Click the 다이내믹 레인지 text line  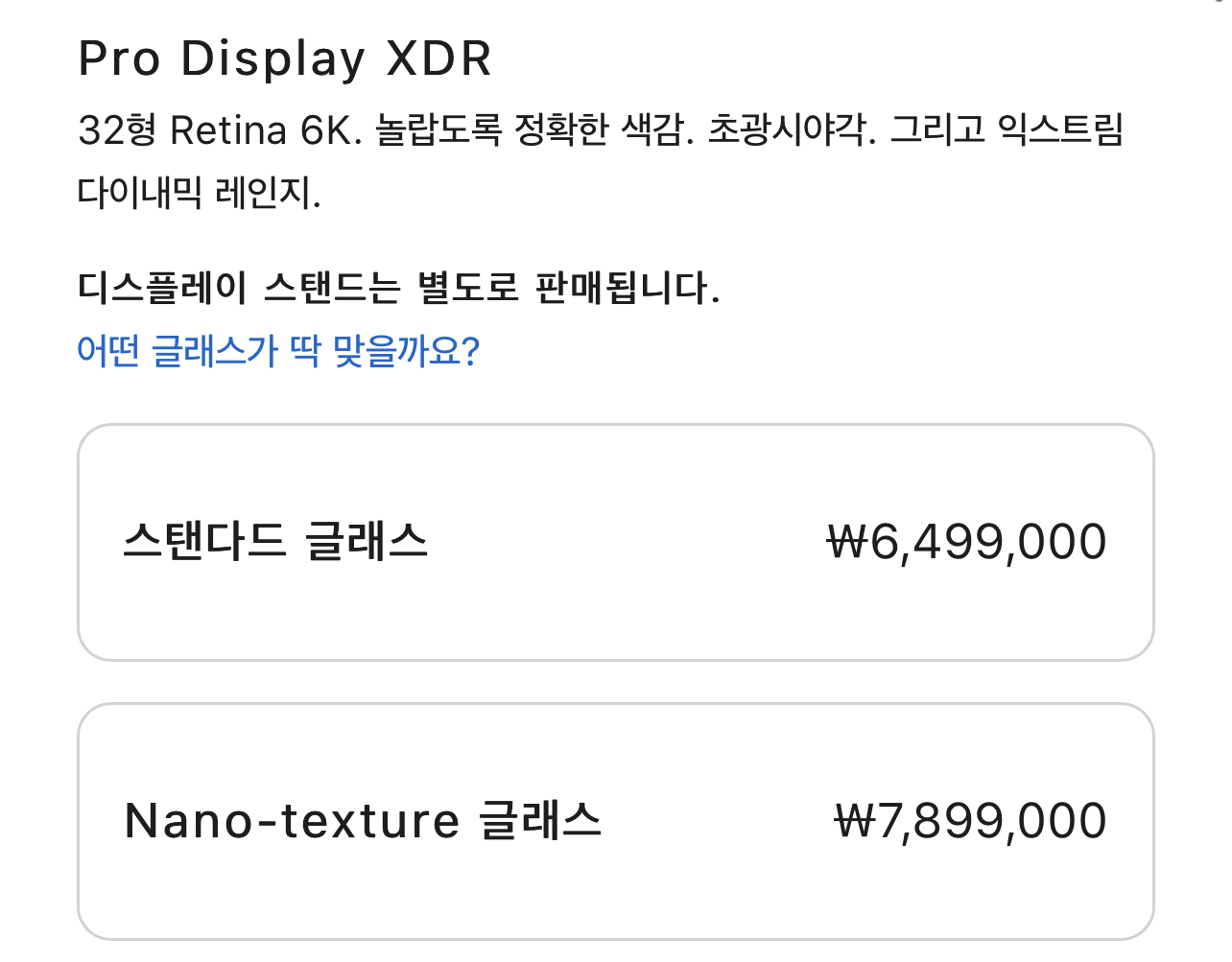tap(199, 194)
